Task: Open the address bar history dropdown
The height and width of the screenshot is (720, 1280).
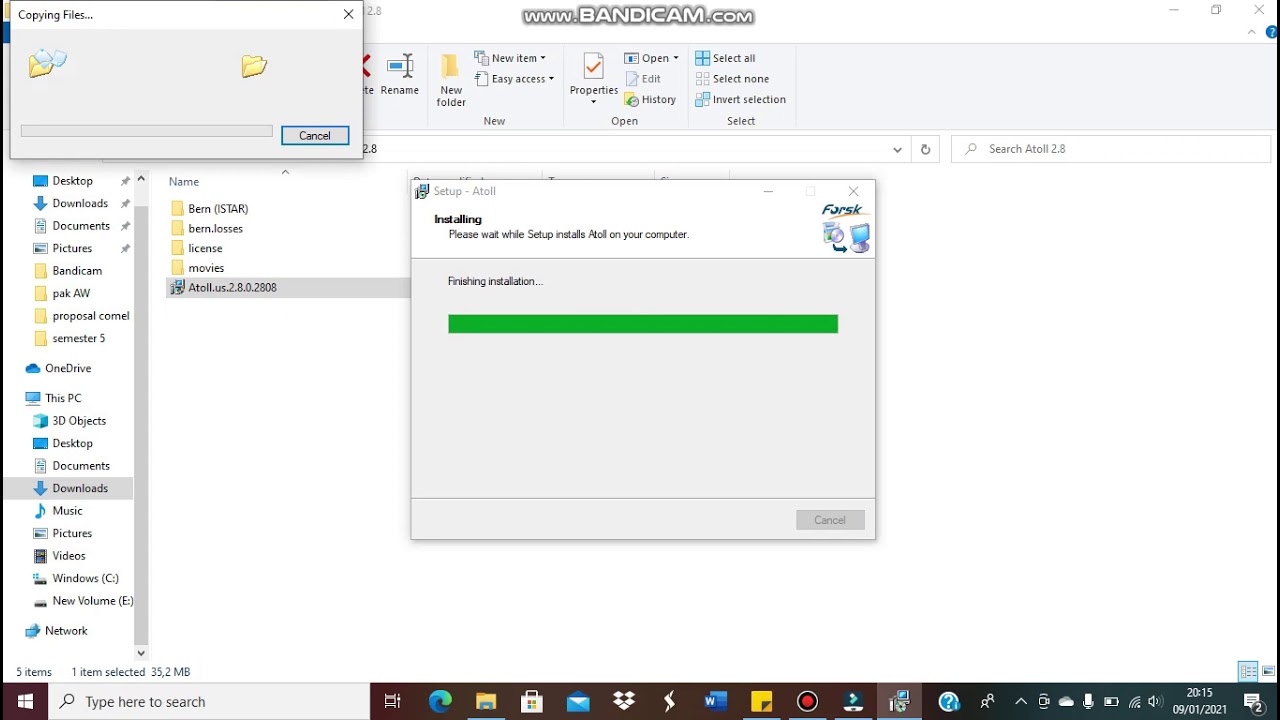Action: pos(897,149)
